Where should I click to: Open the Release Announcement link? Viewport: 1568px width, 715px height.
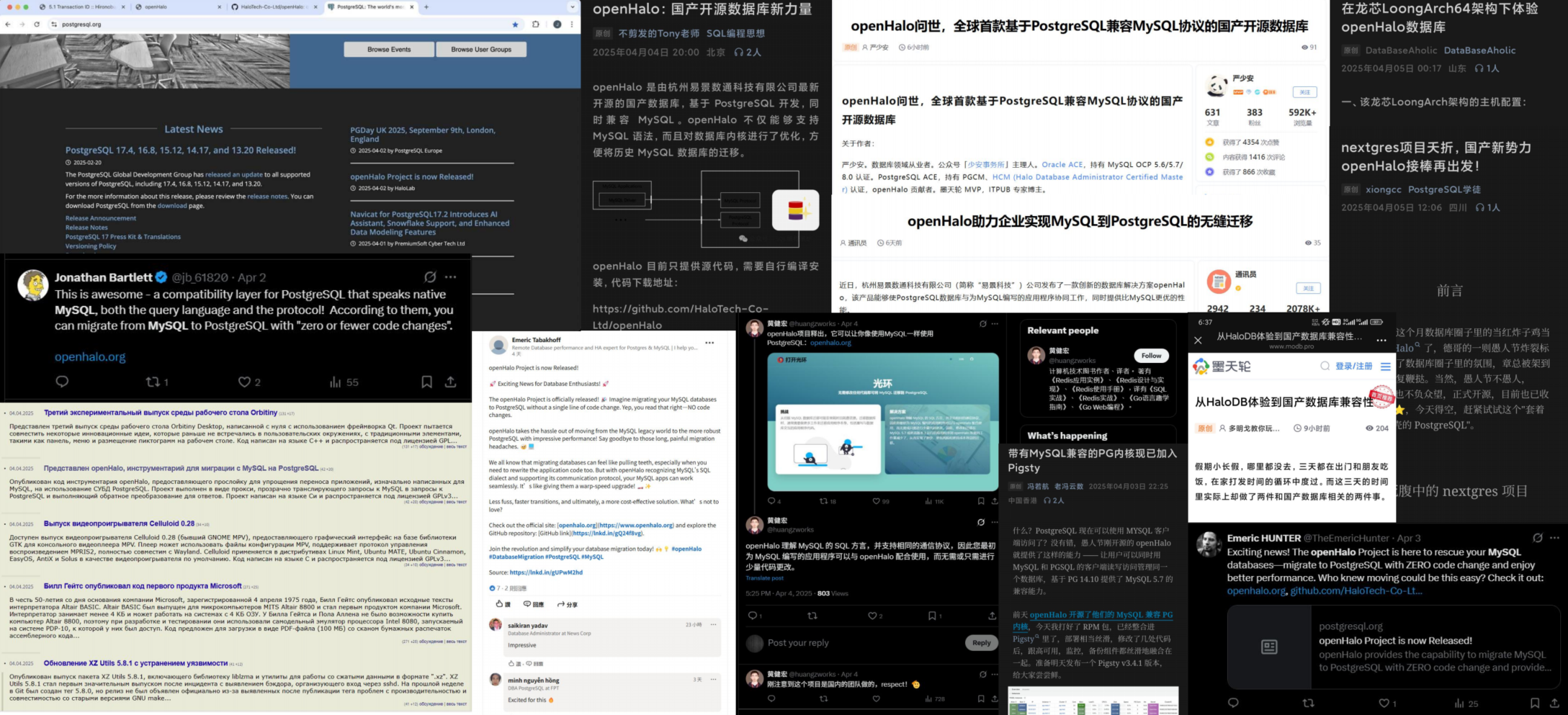[101, 218]
